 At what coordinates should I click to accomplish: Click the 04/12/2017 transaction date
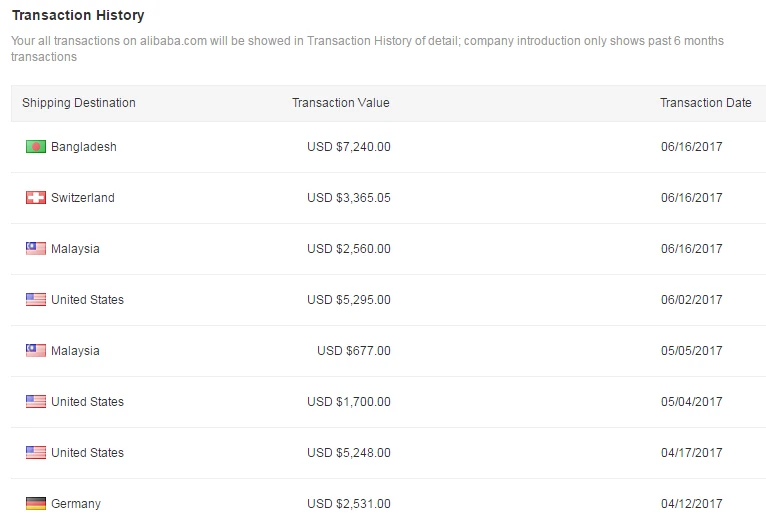pos(692,504)
